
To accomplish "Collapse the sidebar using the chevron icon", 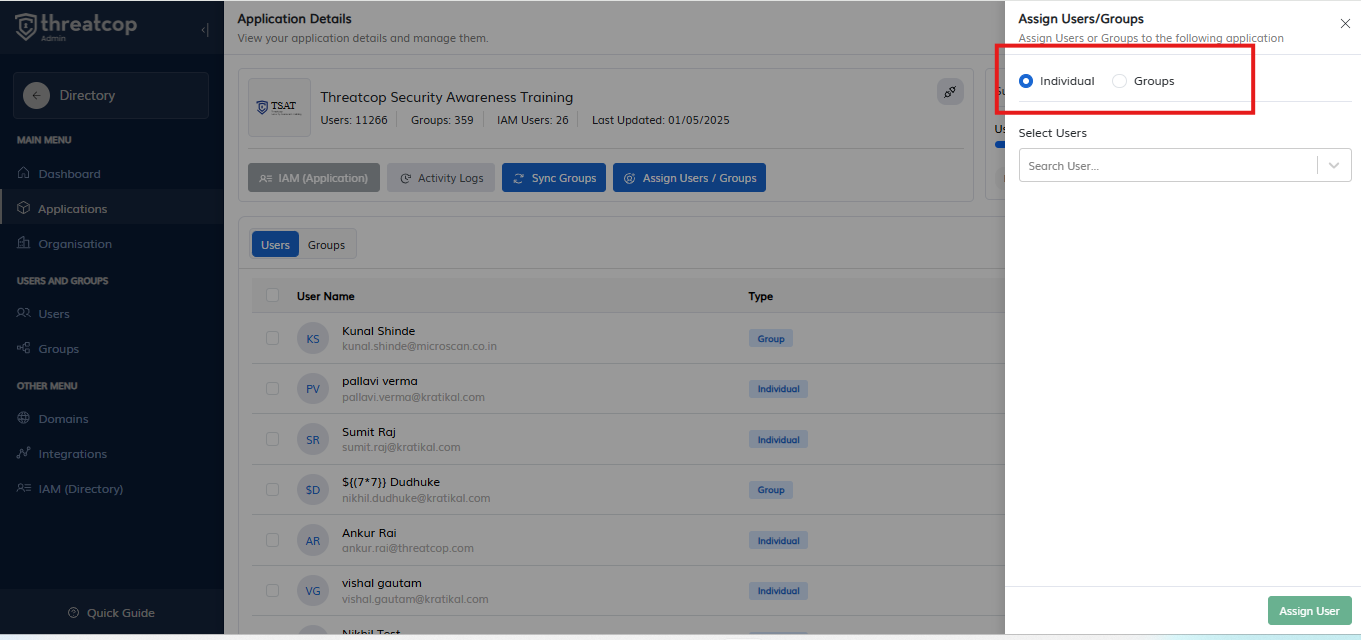I will (205, 30).
